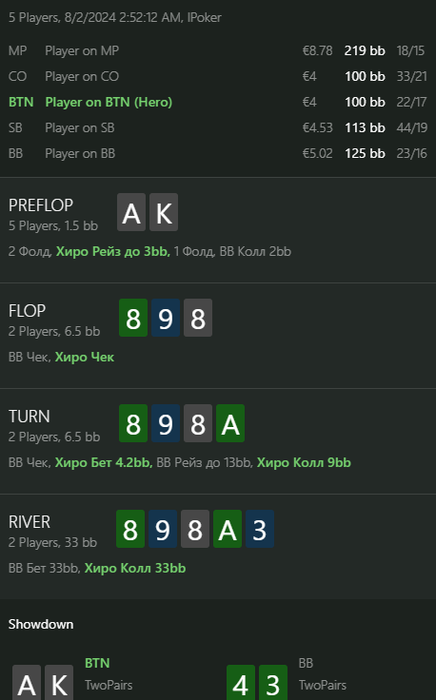Click the RIVER section heading
The width and height of the screenshot is (436, 700).
click(29, 522)
